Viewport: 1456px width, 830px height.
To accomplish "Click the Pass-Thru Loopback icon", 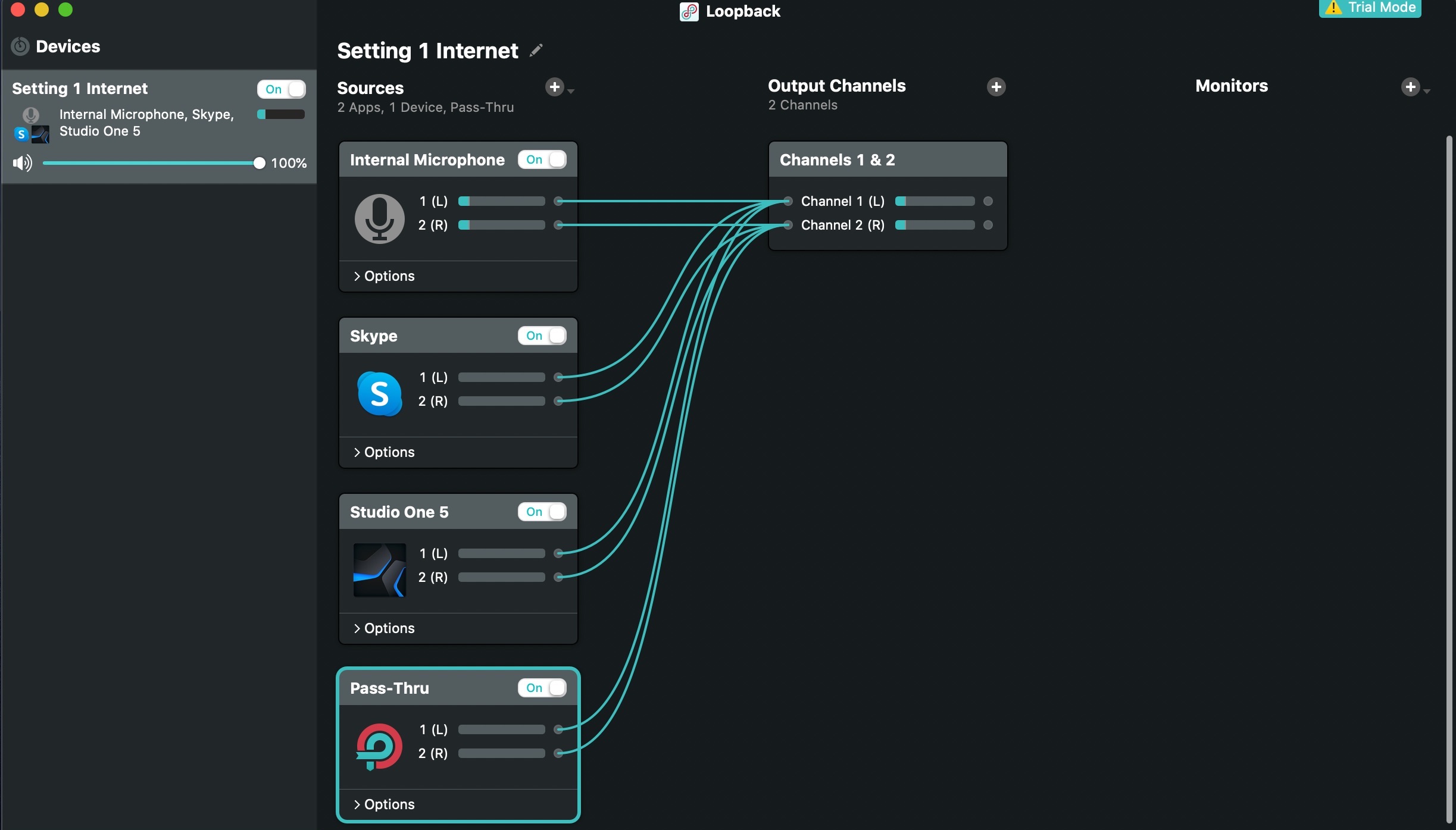I will pos(379,746).
